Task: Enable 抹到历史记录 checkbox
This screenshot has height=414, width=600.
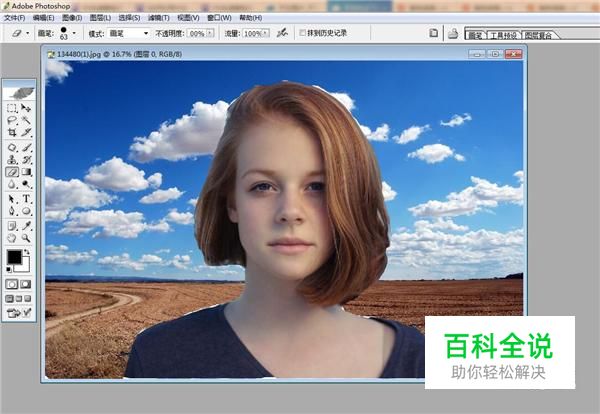Action: [302, 33]
